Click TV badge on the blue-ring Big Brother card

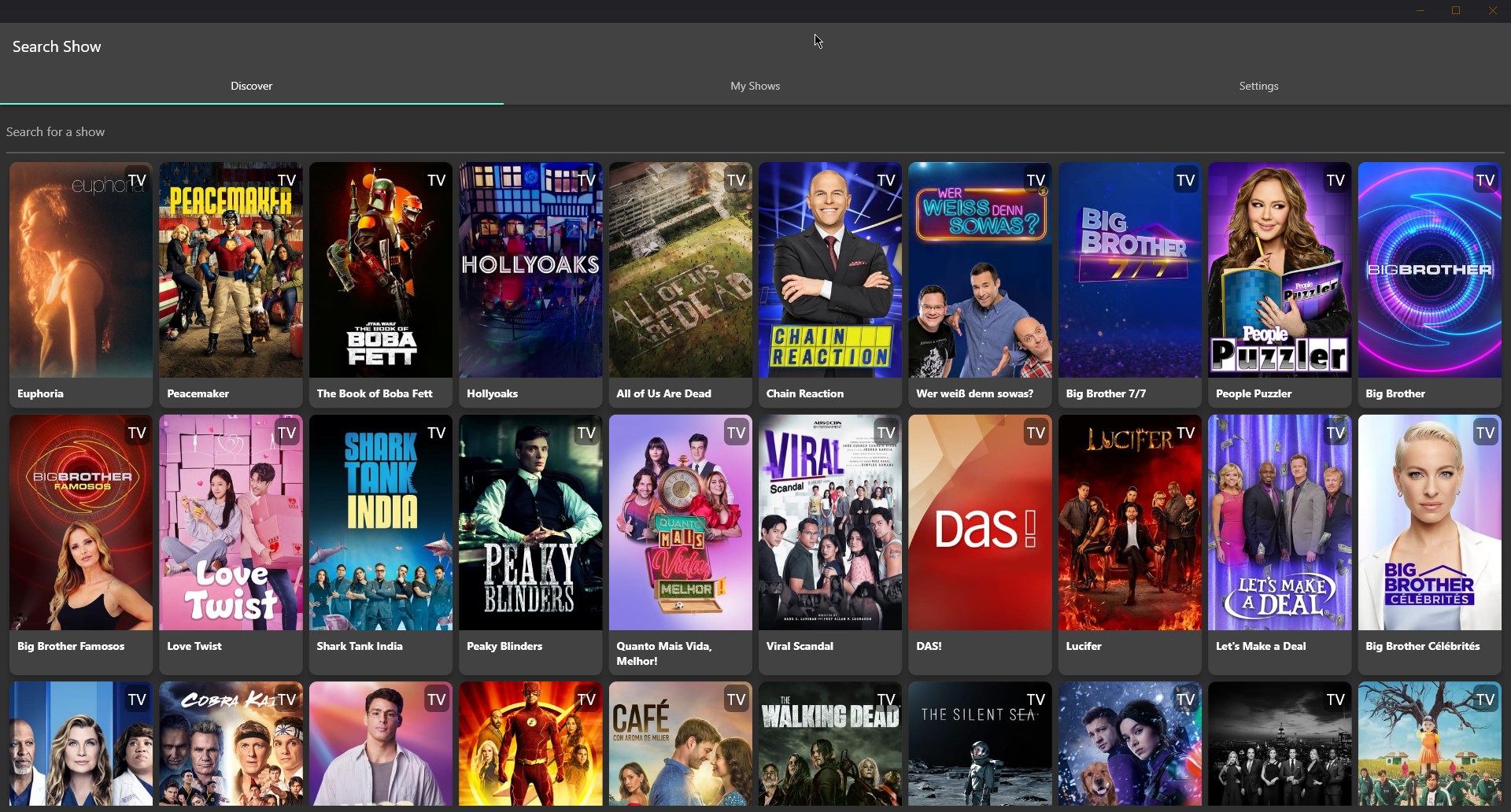click(x=1485, y=180)
